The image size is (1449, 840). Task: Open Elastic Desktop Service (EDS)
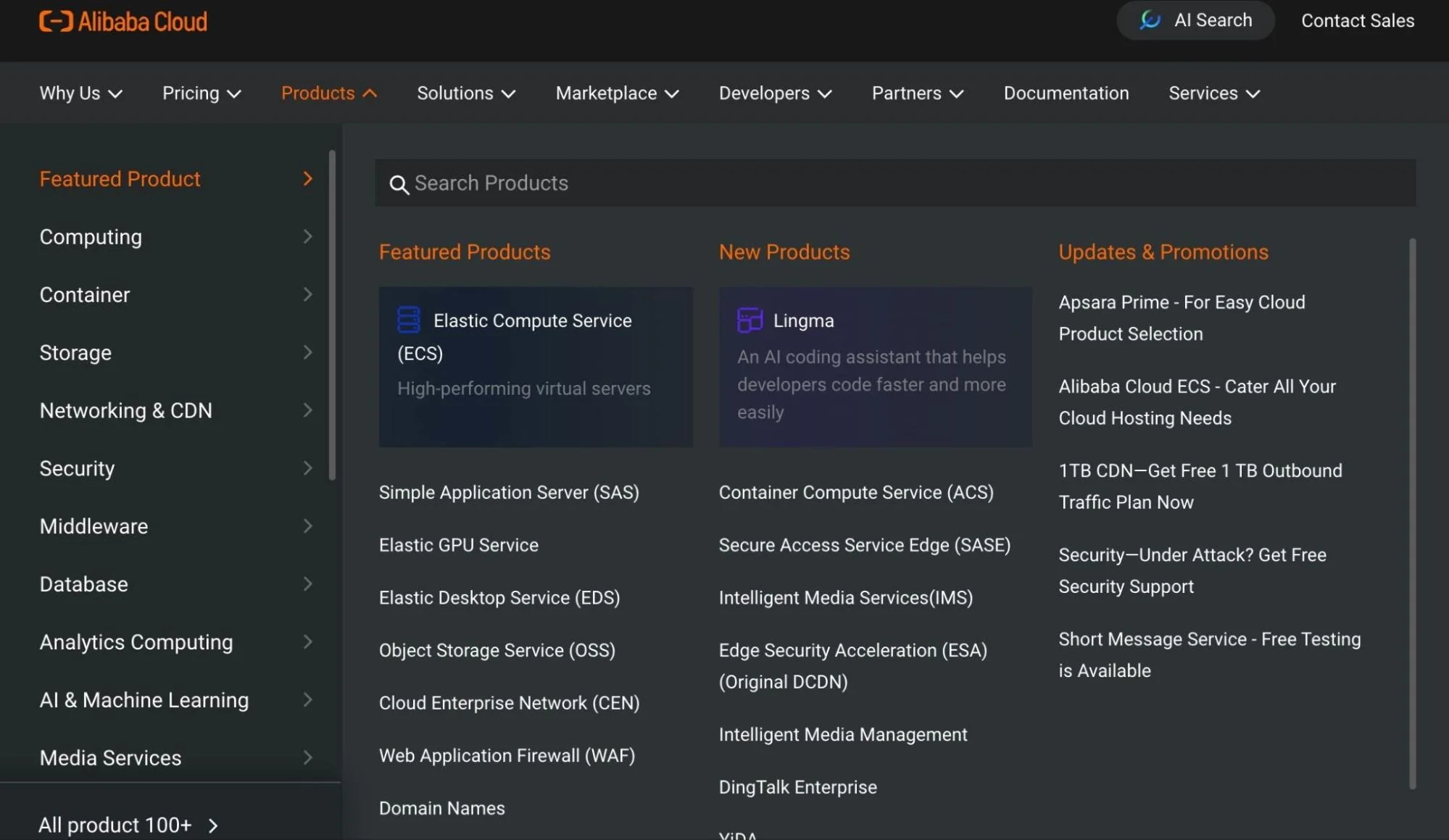[x=499, y=598]
